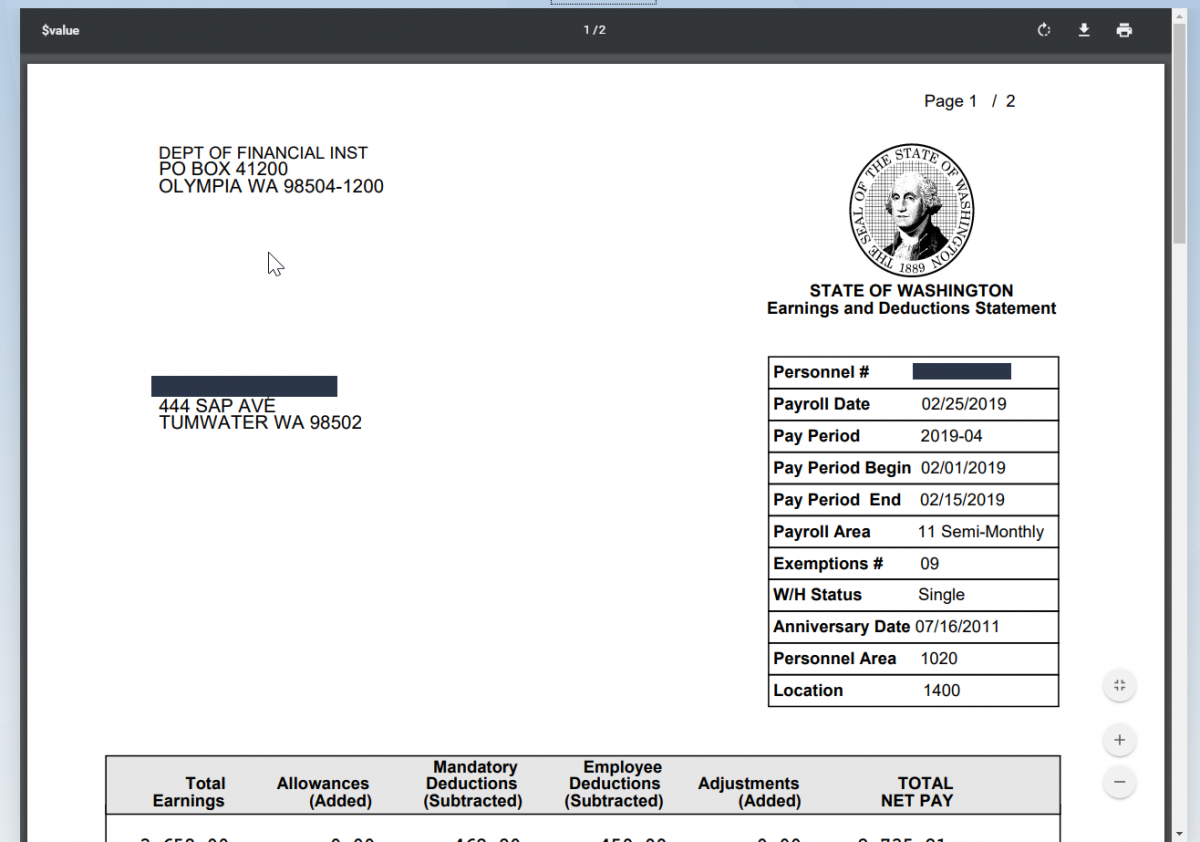Viewport: 1200px width, 842px height.
Task: Select the Pay Period Begin date
Action: click(963, 468)
